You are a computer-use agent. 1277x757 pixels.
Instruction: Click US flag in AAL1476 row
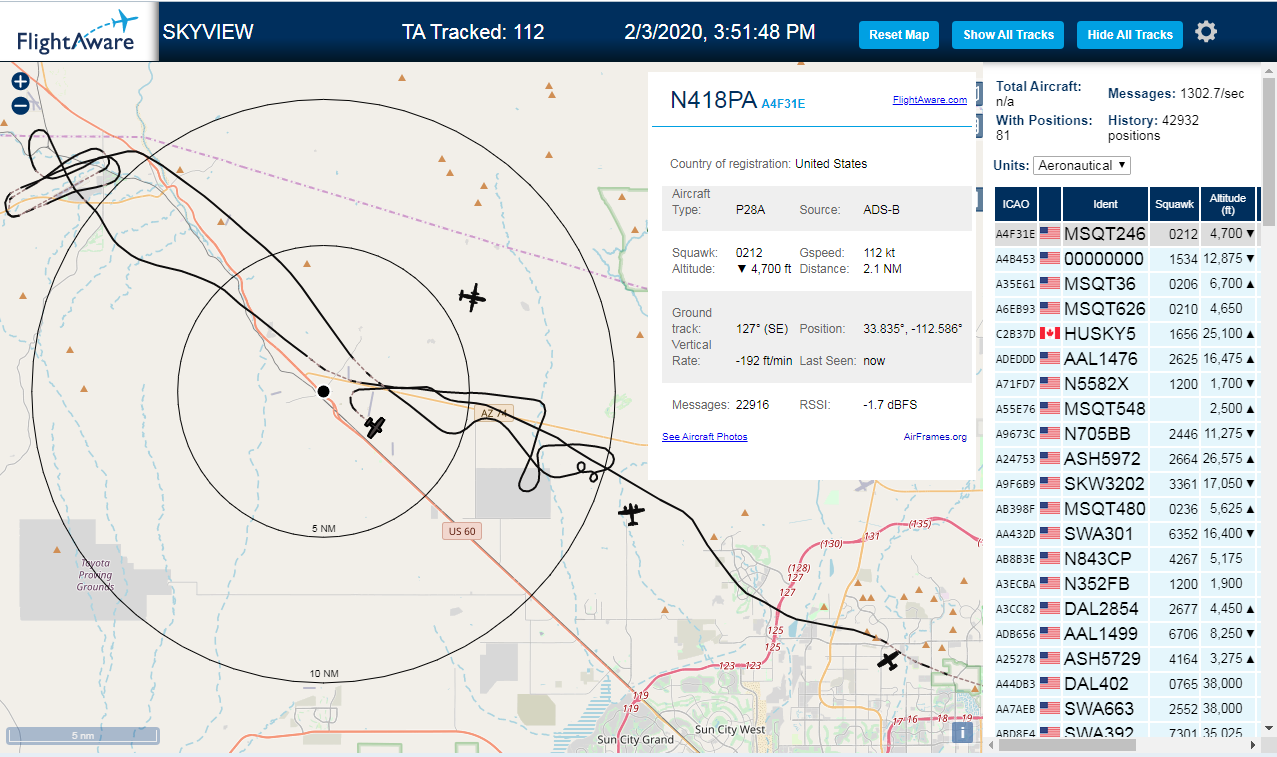tap(1050, 359)
